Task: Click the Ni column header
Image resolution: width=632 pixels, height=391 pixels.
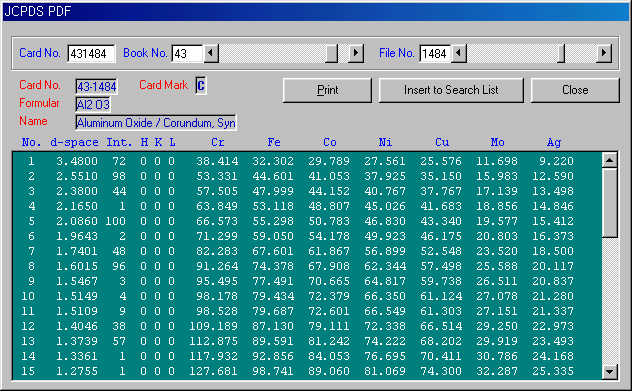Action: coord(385,142)
